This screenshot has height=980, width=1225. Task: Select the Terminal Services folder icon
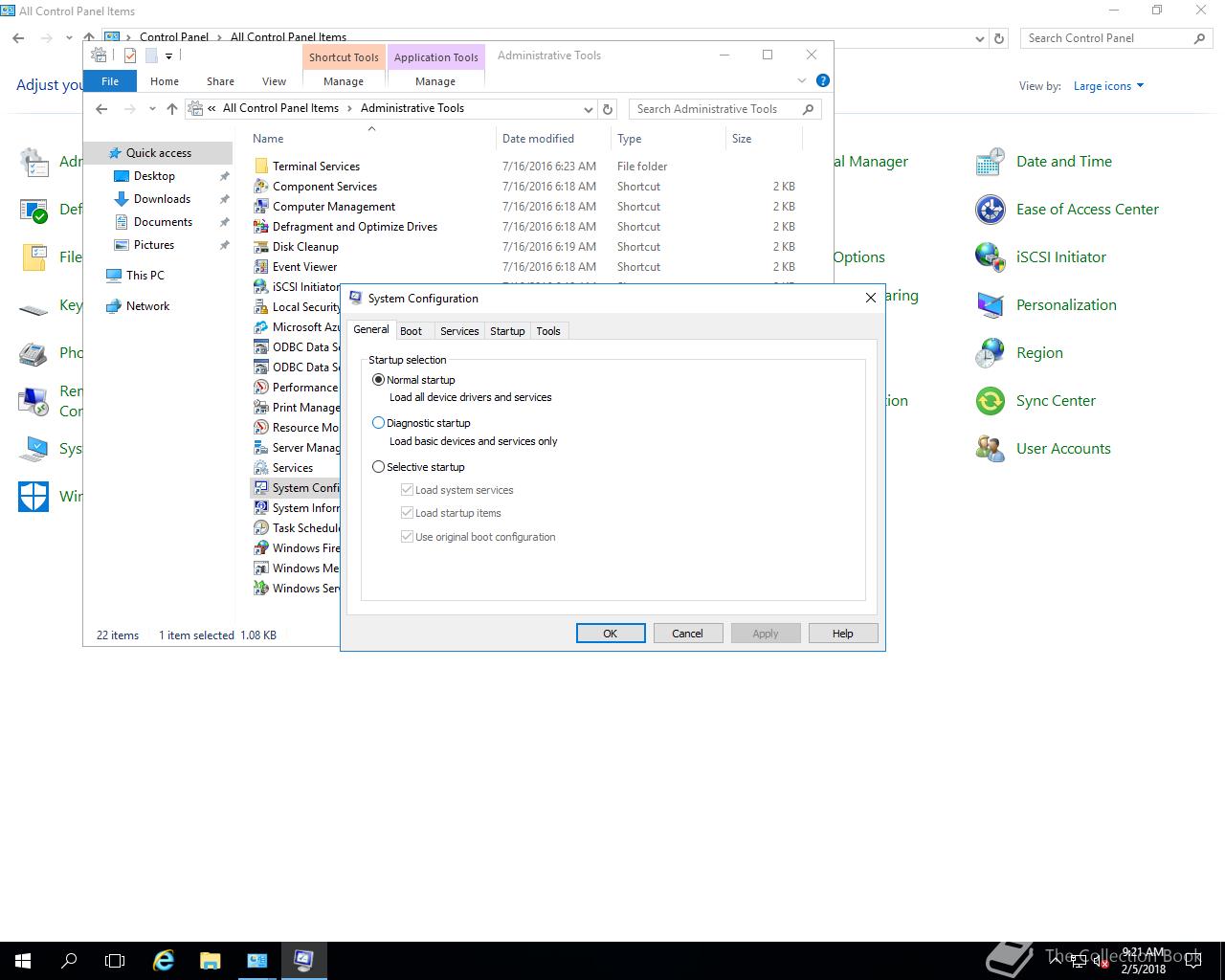point(260,167)
